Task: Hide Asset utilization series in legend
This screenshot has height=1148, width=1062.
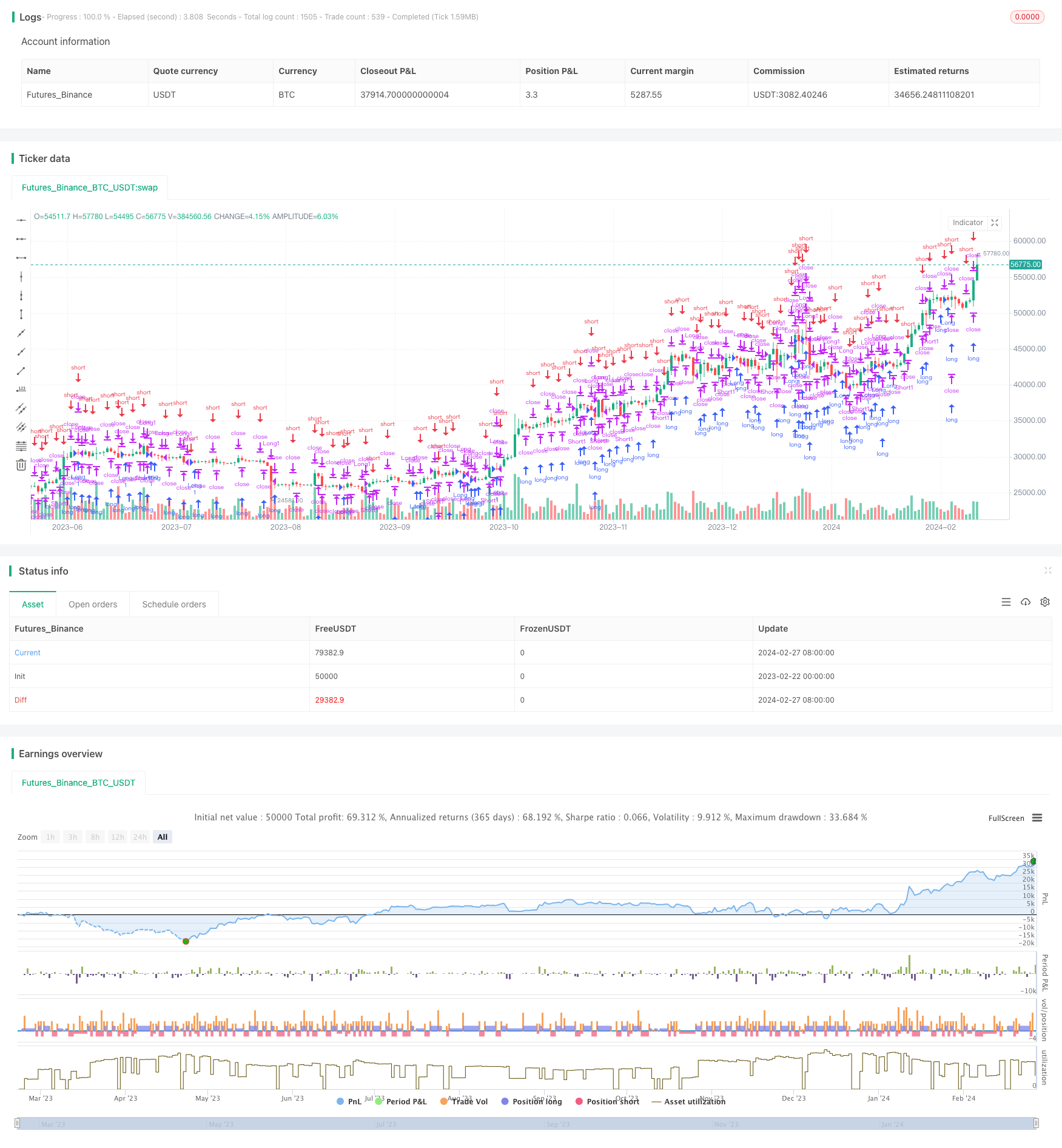Action: 688,1101
